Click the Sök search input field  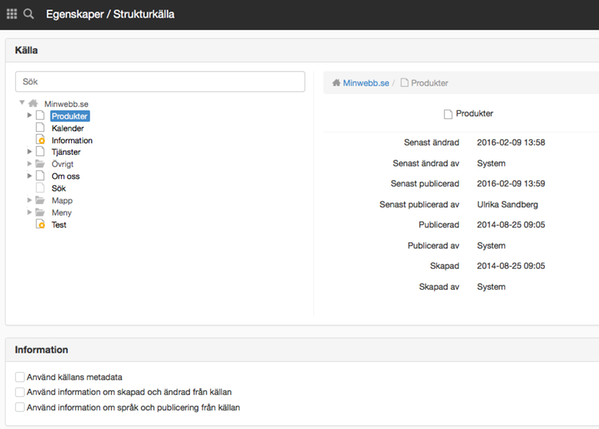pyautogui.click(x=160, y=81)
